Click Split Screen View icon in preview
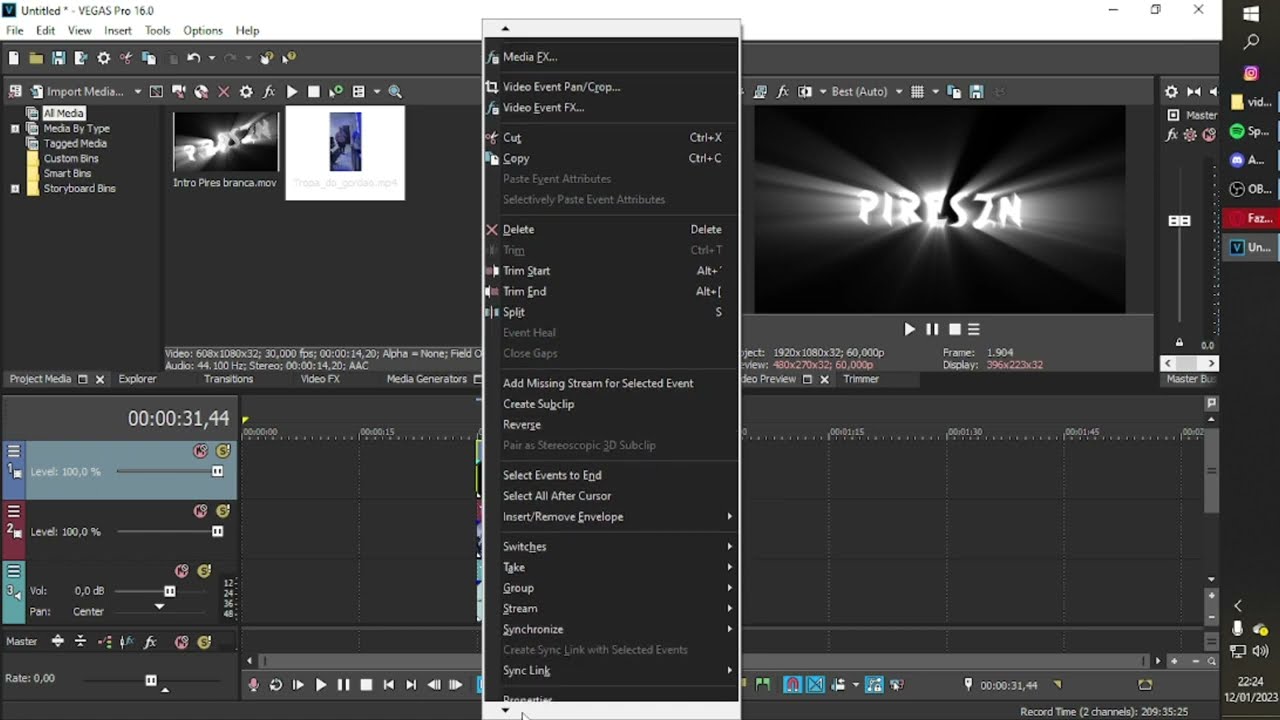The height and width of the screenshot is (720, 1280). tap(806, 91)
